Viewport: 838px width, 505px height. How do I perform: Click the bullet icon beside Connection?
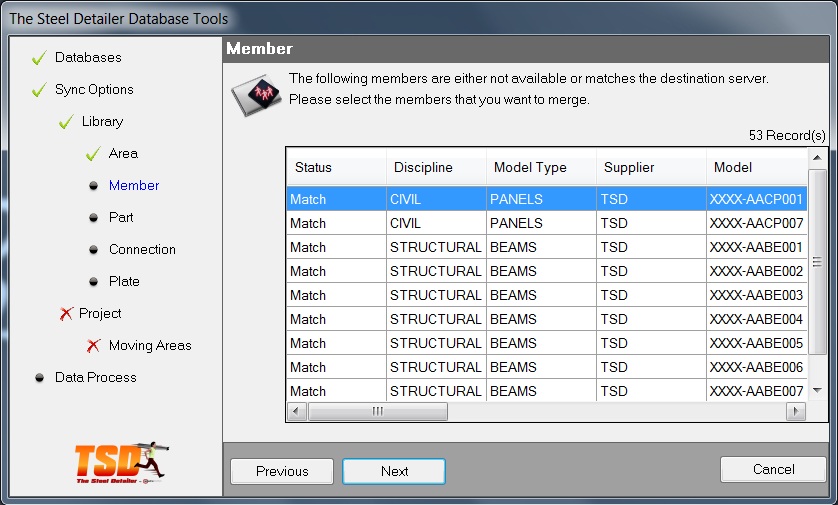click(x=94, y=250)
